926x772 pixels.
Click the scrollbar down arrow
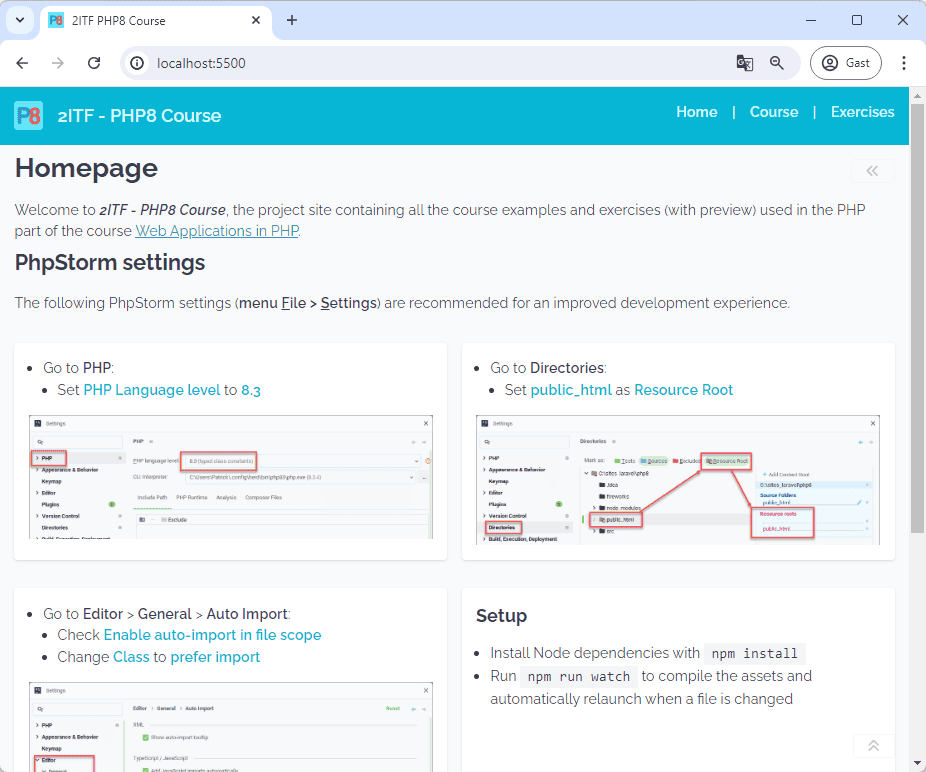[x=917, y=764]
